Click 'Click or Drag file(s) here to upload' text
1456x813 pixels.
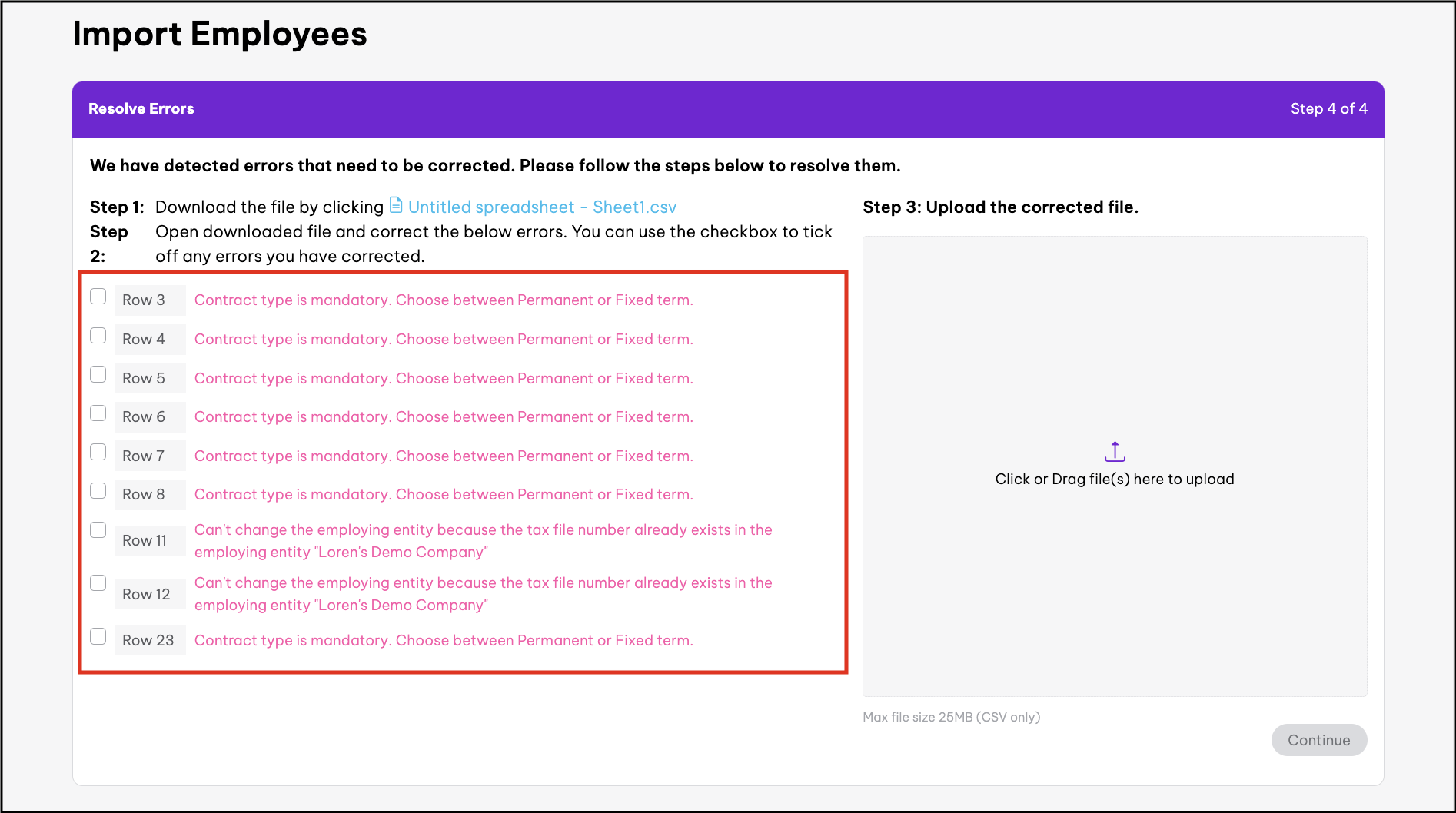click(x=1114, y=480)
